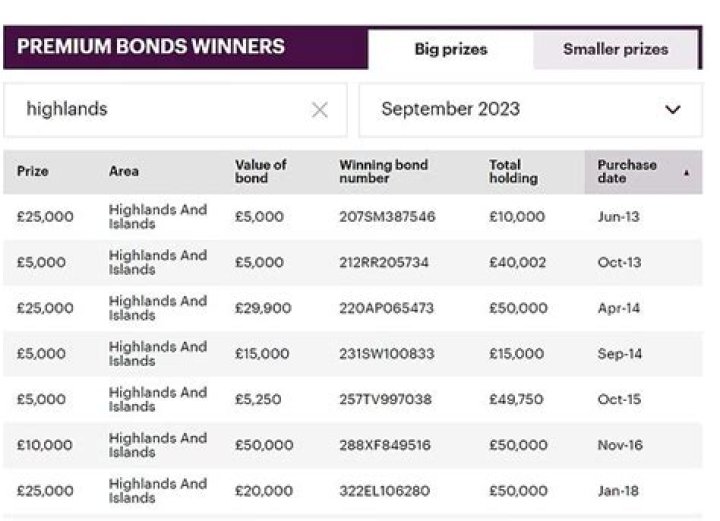Image resolution: width=720 pixels, height=521 pixels.
Task: Switch to the Smaller prizes tab
Action: coord(615,49)
